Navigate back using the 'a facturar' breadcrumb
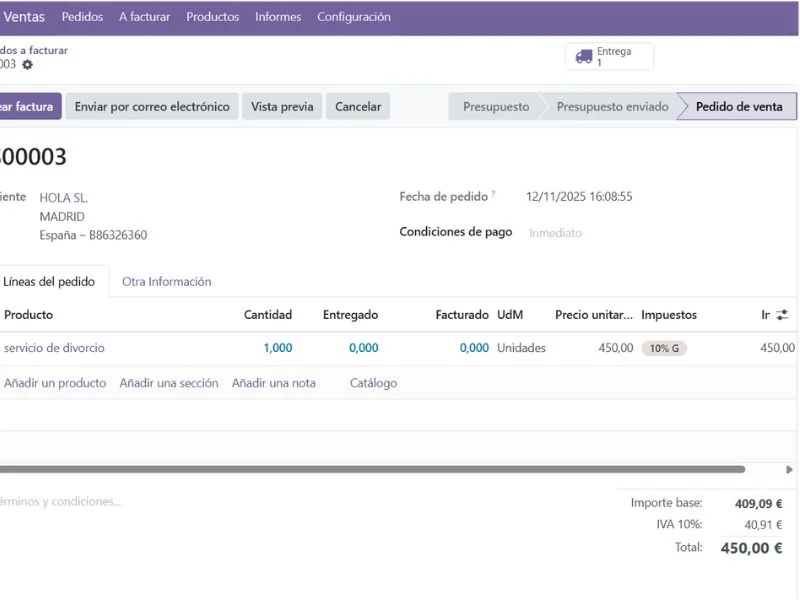 35,49
